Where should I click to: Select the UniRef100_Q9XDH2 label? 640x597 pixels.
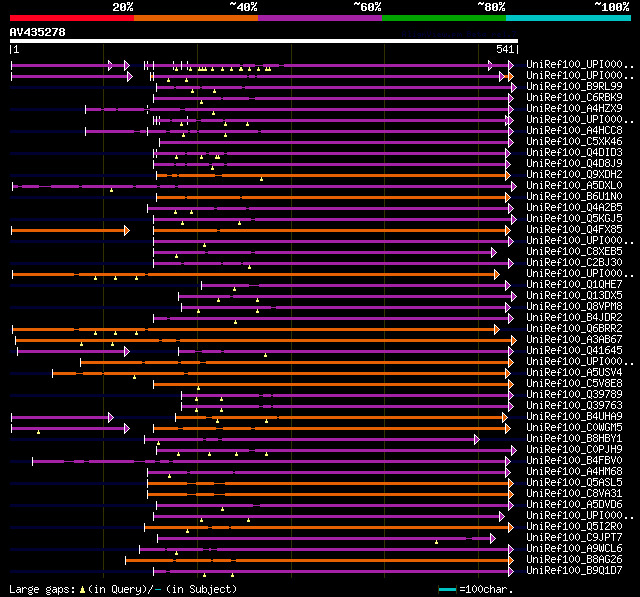[x=574, y=175]
